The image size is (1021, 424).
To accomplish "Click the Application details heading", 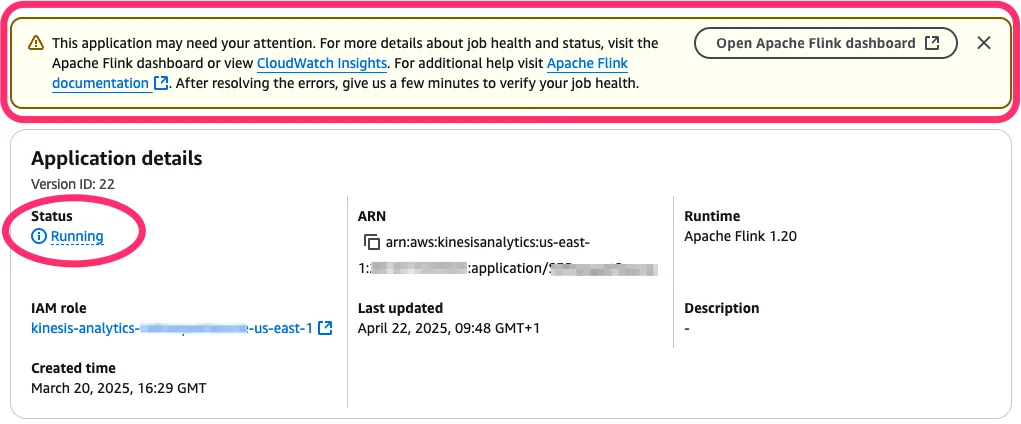I will 117,158.
